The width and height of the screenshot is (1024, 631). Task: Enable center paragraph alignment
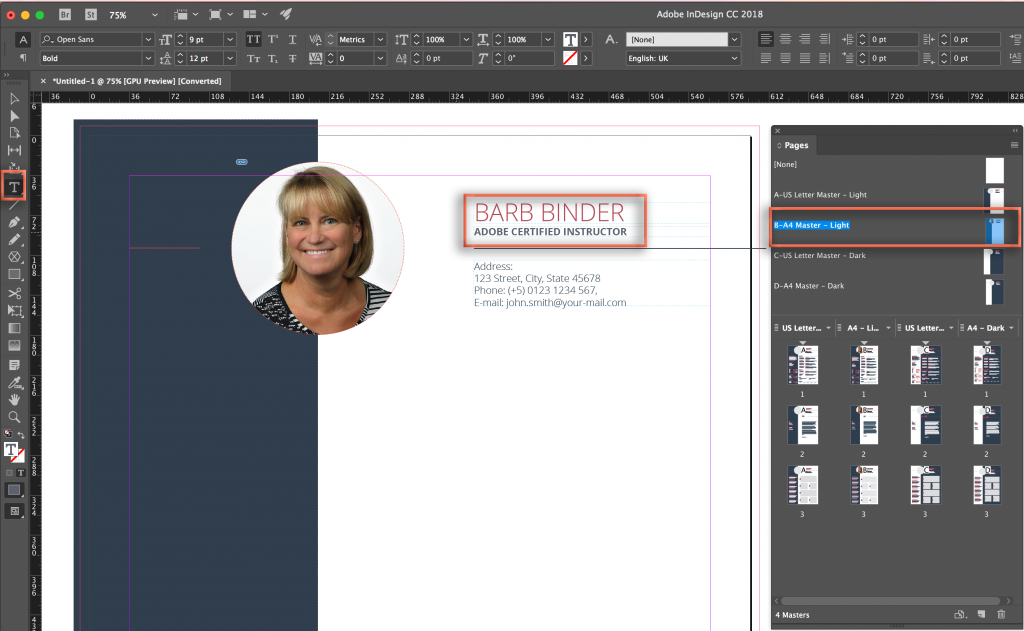(785, 39)
